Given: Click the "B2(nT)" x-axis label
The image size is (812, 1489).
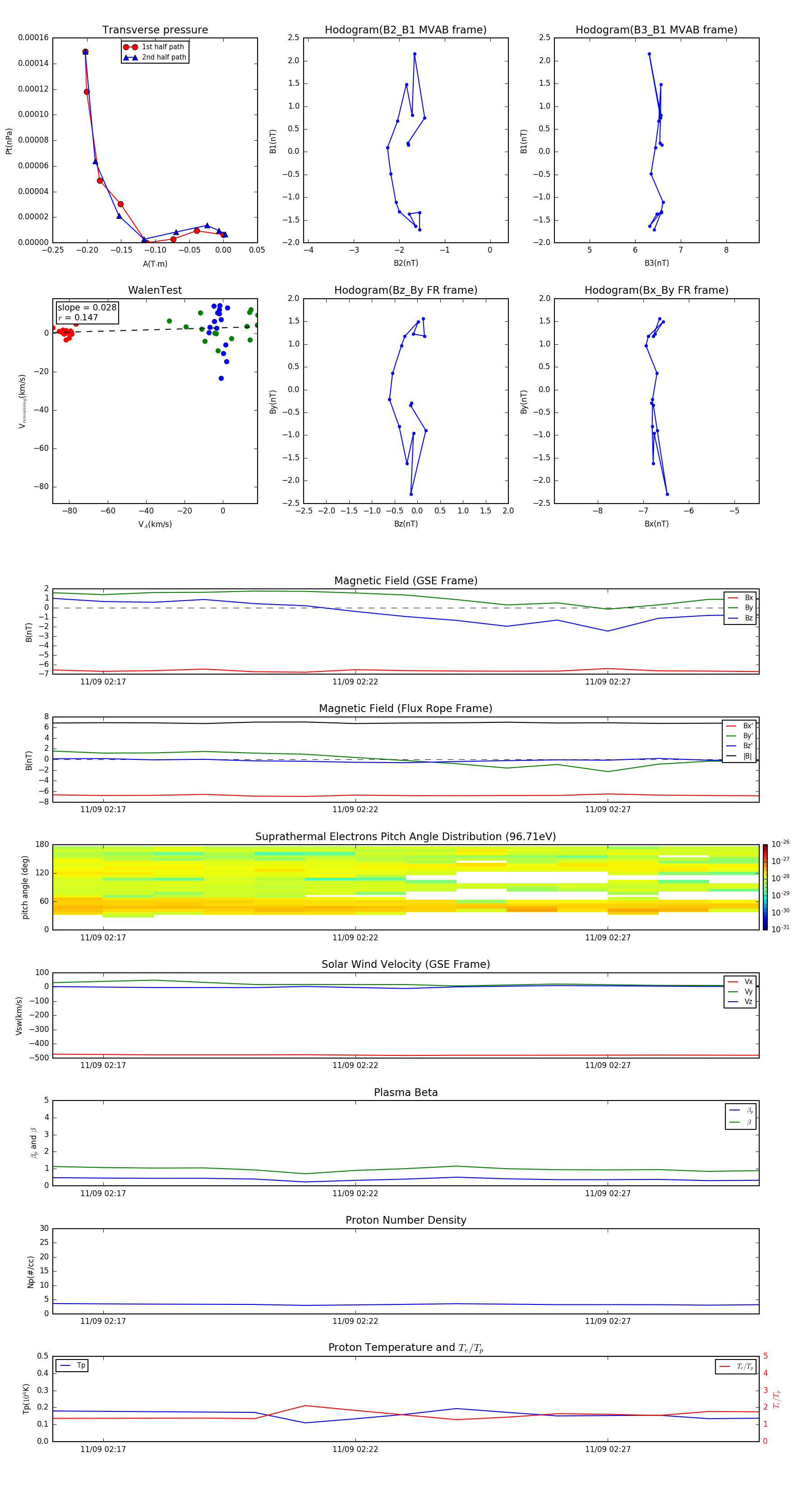Looking at the screenshot, I should tap(406, 263).
